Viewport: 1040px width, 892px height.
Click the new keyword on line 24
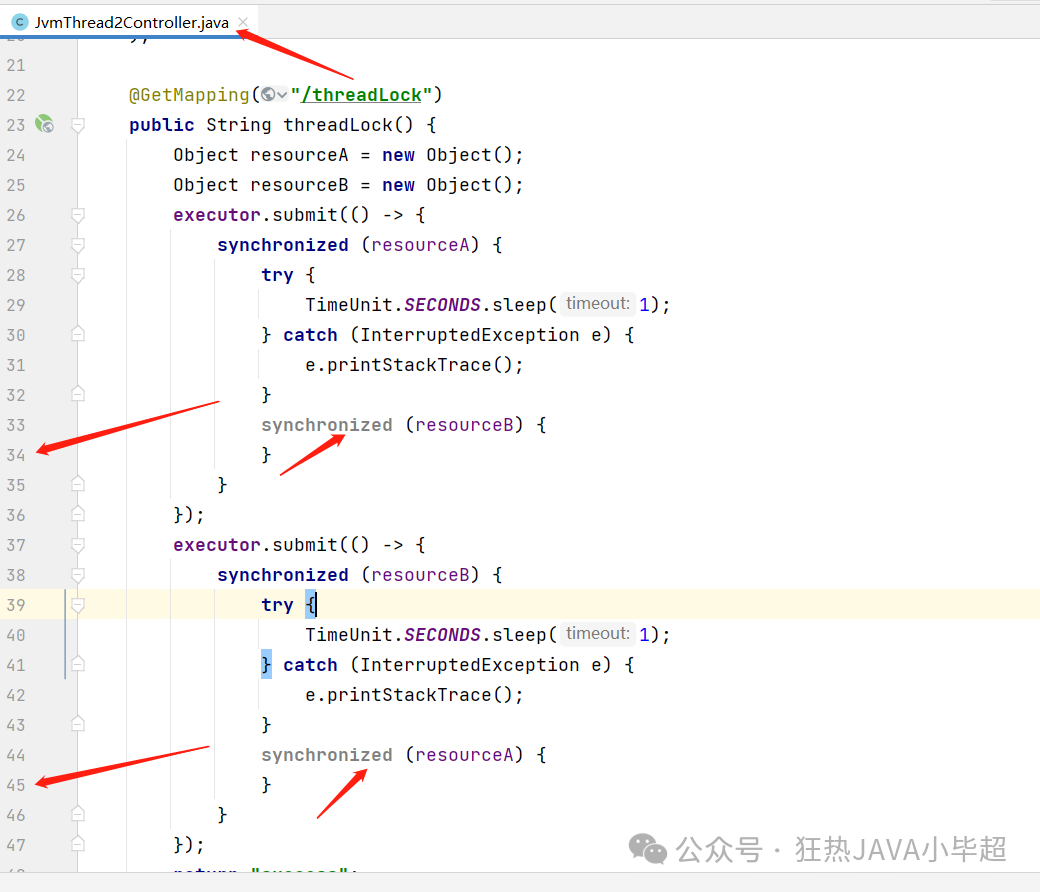point(399,155)
